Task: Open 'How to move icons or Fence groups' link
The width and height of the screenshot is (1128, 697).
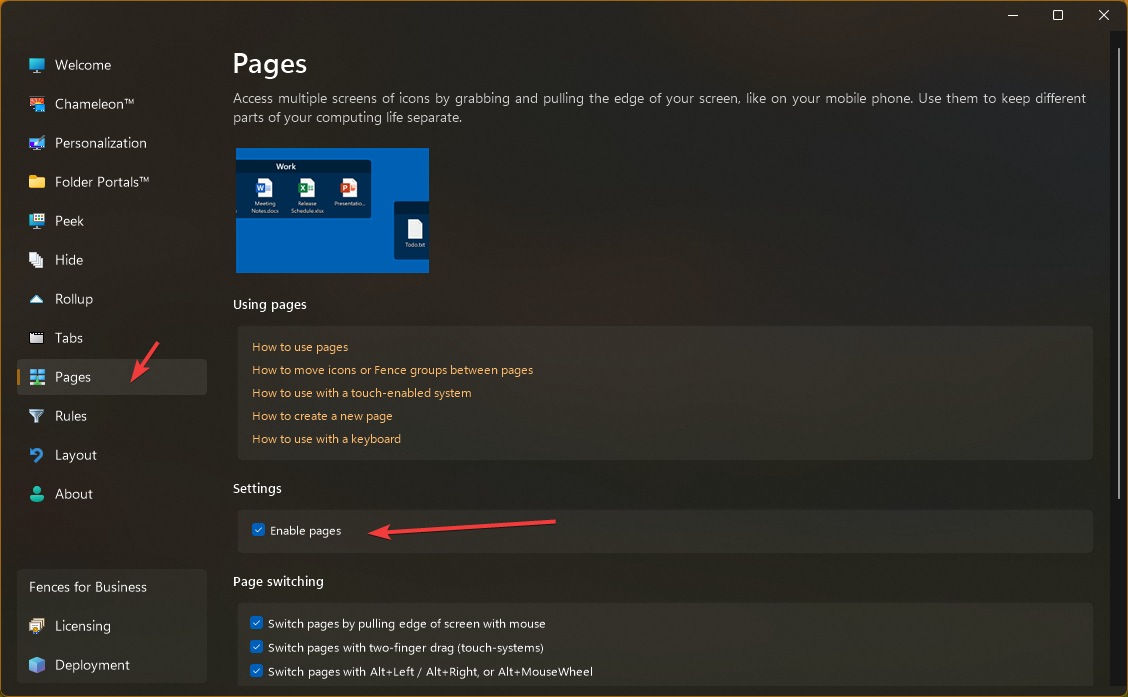Action: (x=392, y=370)
